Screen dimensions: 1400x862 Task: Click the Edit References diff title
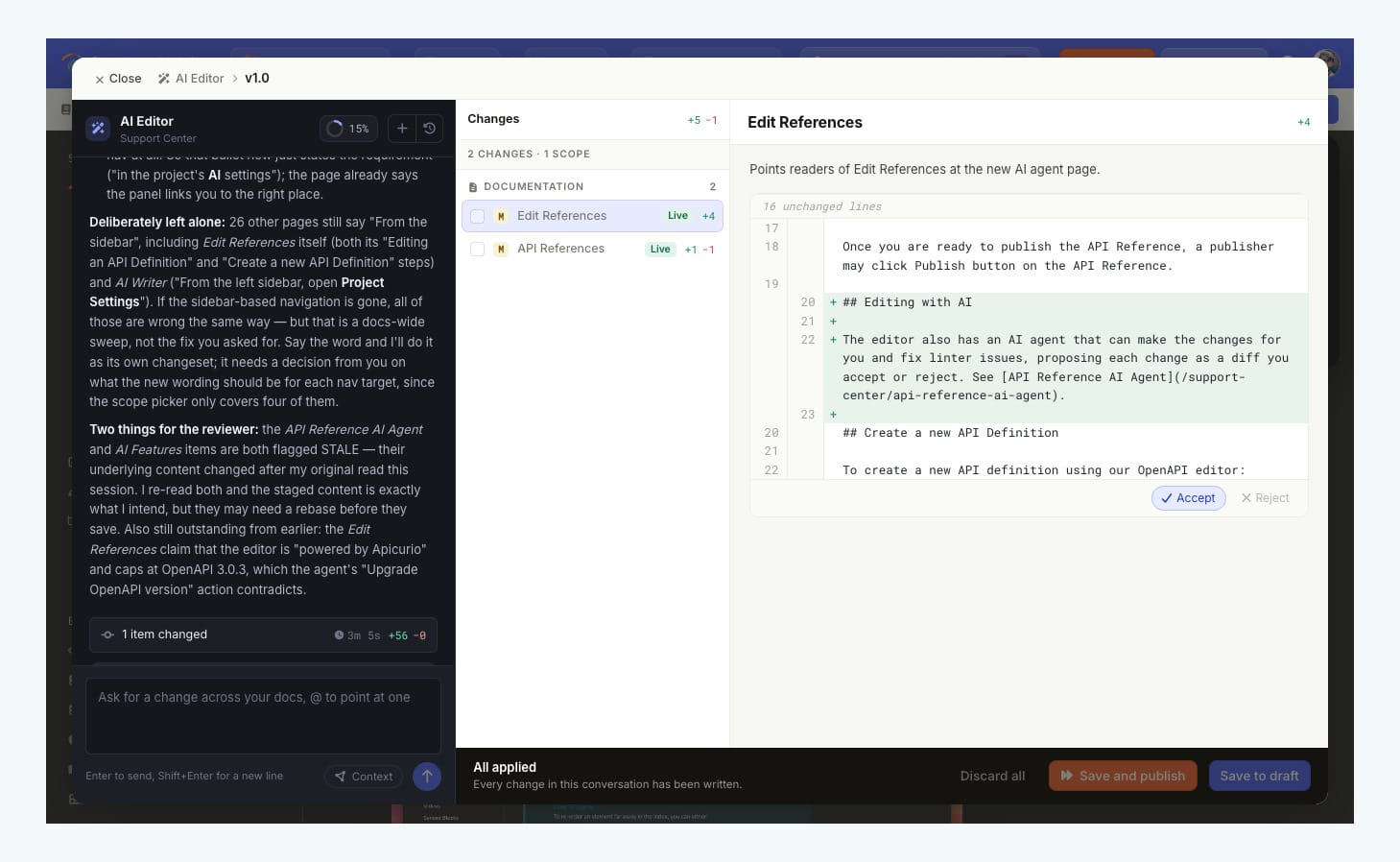click(805, 122)
